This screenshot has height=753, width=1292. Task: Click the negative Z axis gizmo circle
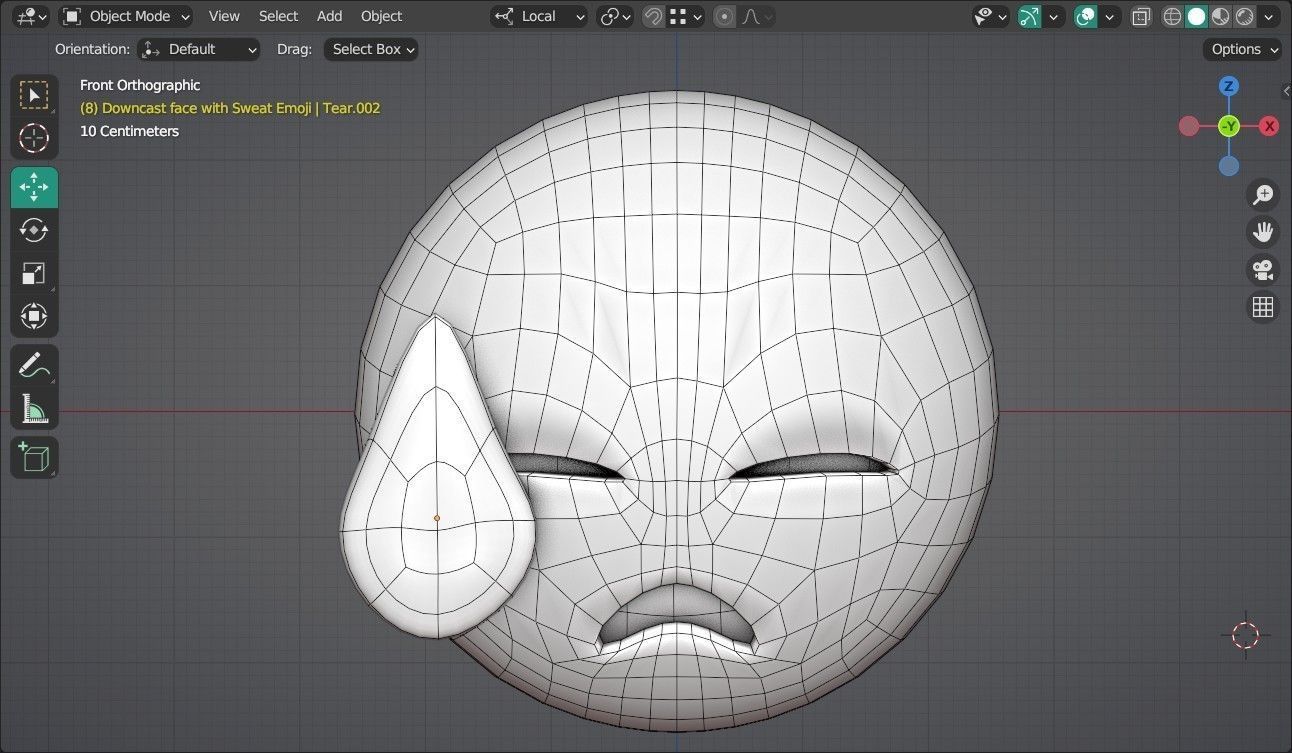(x=1229, y=166)
